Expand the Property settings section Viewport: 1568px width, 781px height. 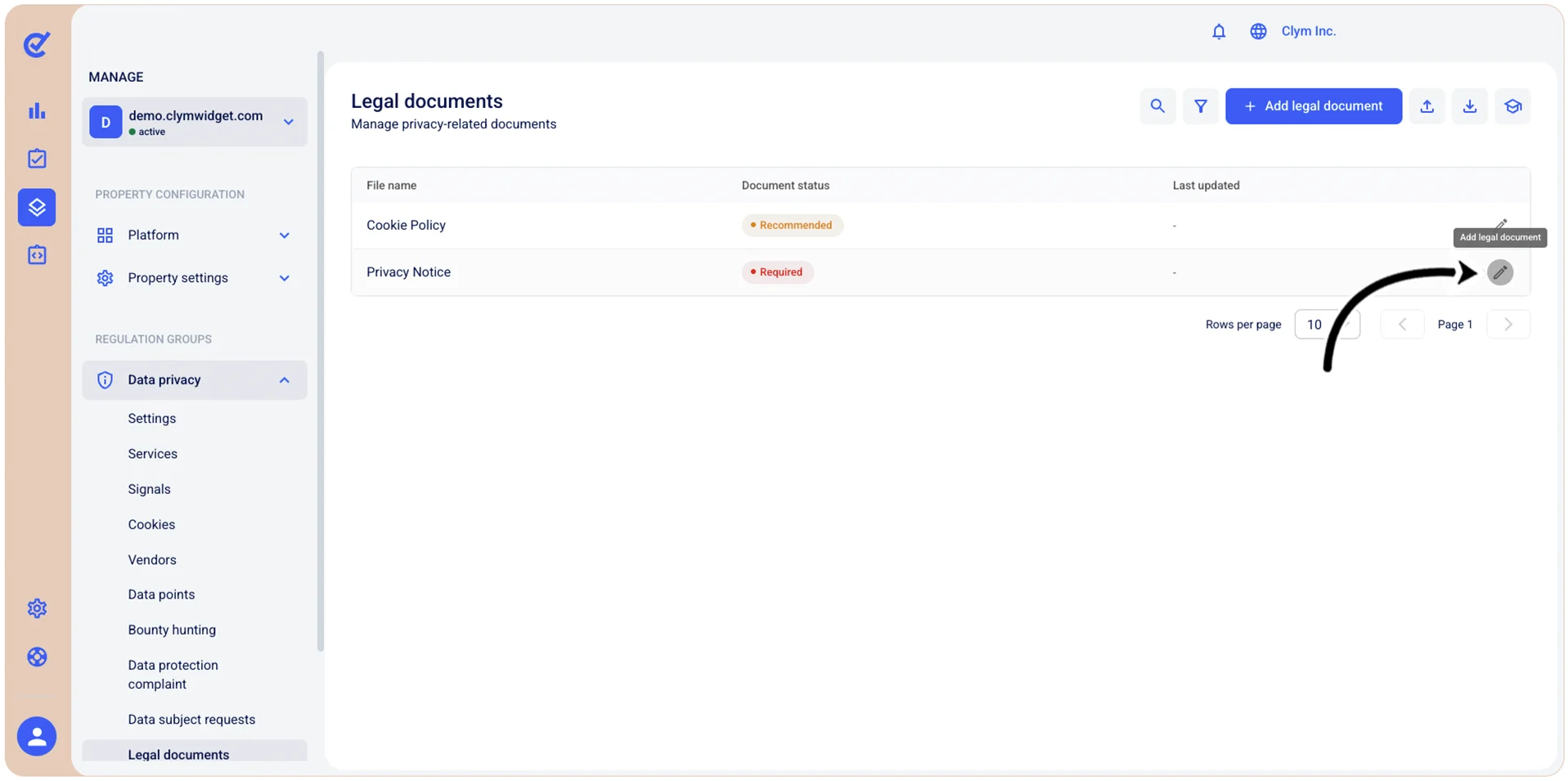pos(195,278)
